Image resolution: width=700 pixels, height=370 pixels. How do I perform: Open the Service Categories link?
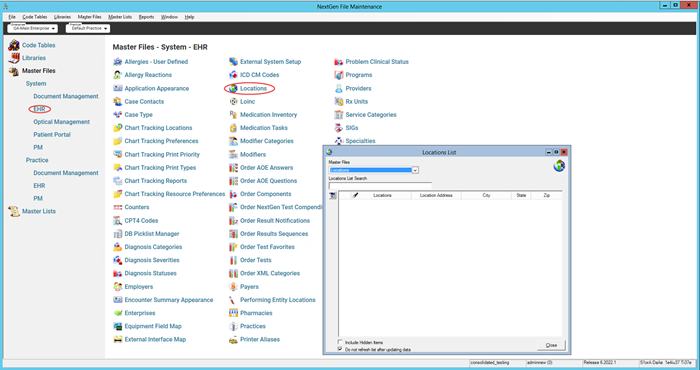tap(371, 115)
